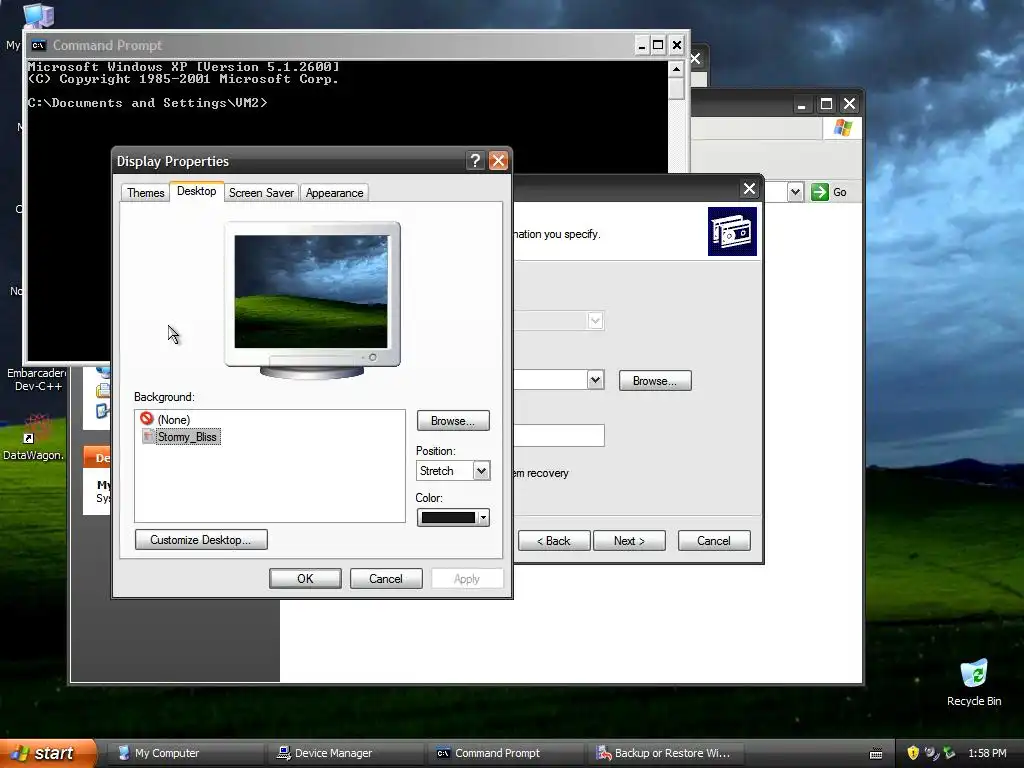Viewport: 1024px width, 768px height.
Task: Switch to Backup or Restore taskbar button
Action: click(667, 753)
